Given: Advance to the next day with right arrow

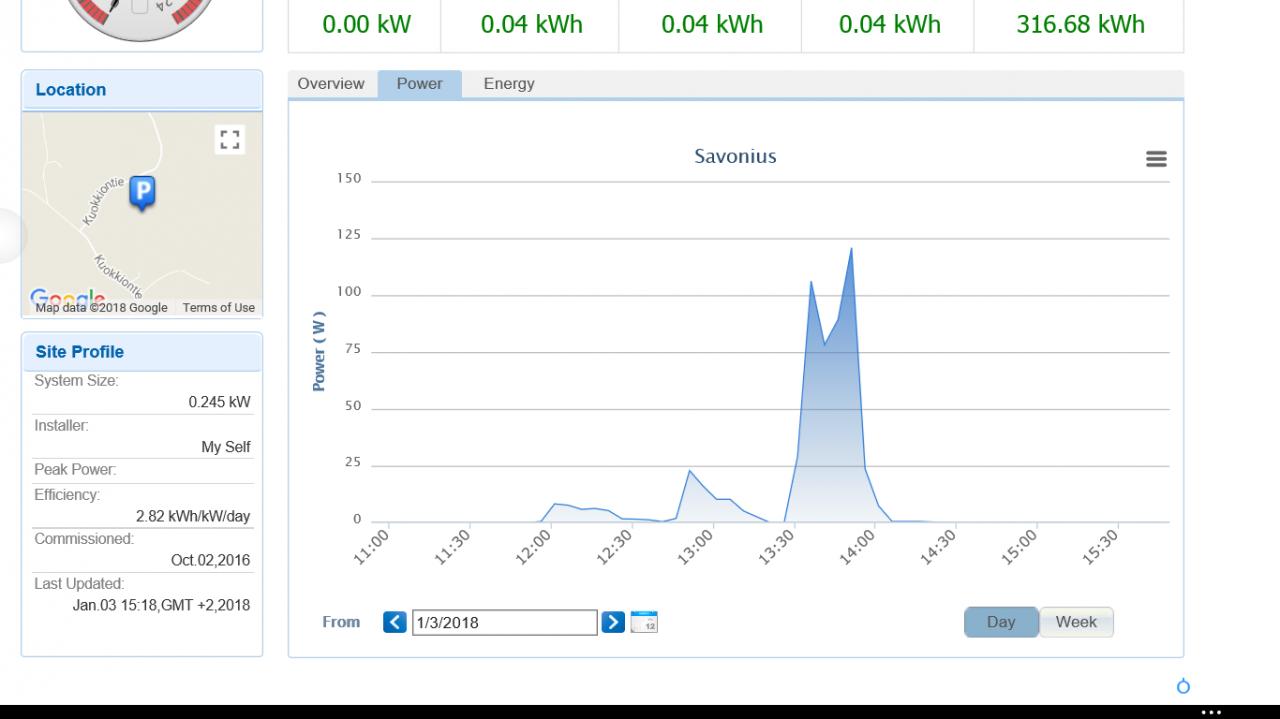Looking at the screenshot, I should click(x=613, y=622).
